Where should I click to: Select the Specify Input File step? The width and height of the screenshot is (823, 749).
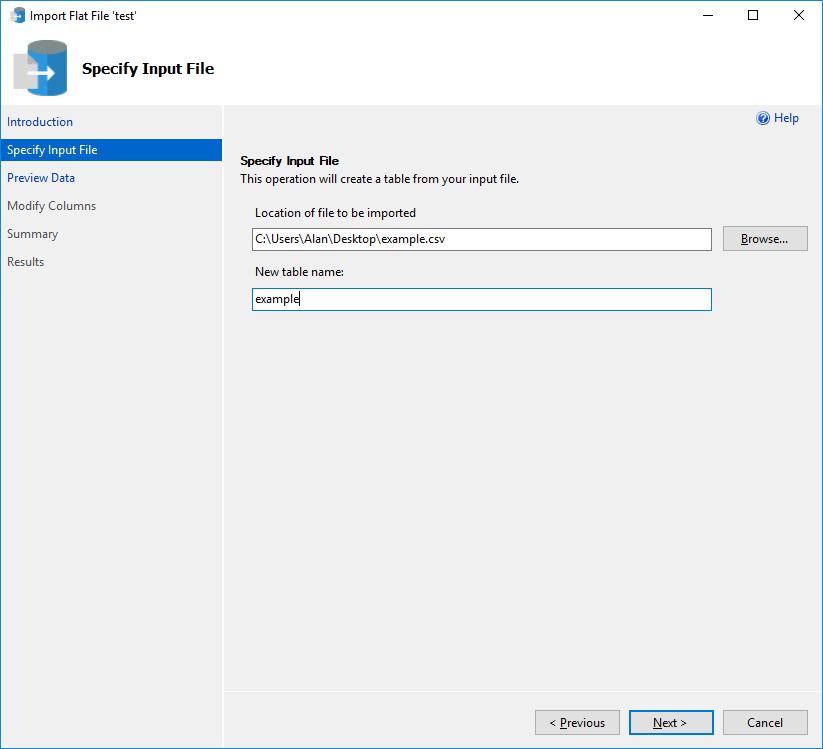click(51, 149)
